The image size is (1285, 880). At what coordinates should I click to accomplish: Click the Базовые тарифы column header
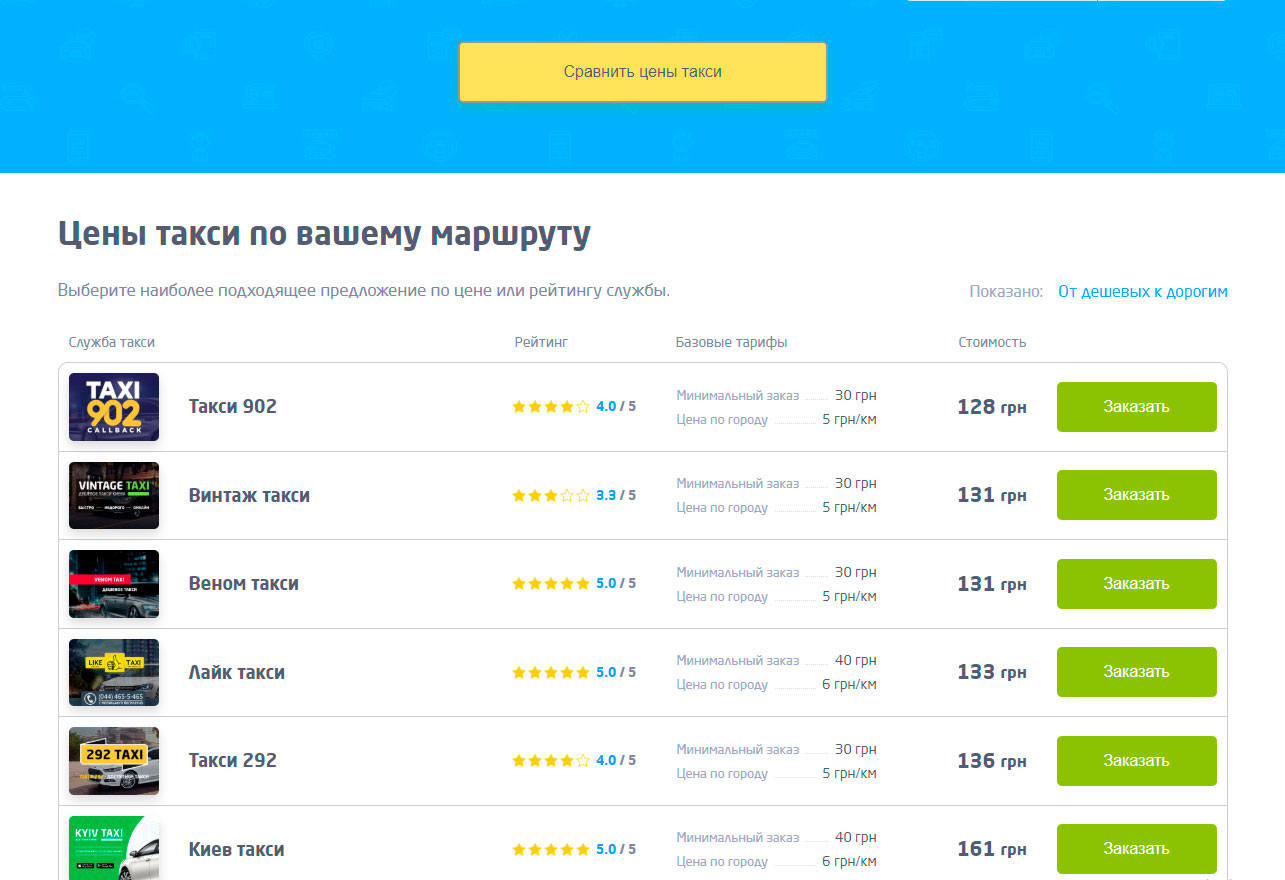pos(731,342)
